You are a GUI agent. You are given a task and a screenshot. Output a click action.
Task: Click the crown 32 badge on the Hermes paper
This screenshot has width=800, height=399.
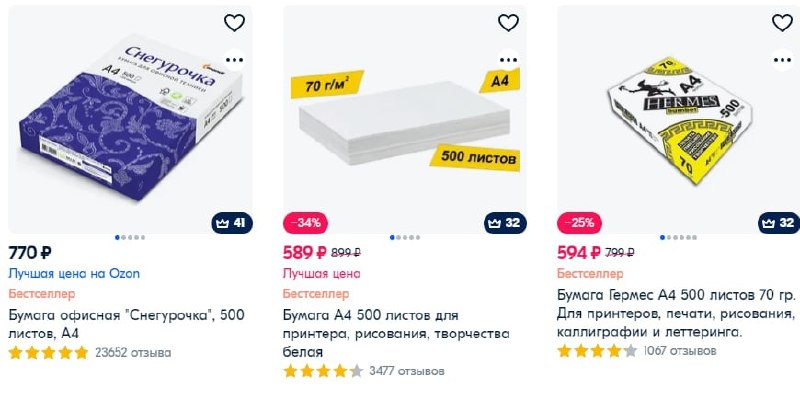779,223
